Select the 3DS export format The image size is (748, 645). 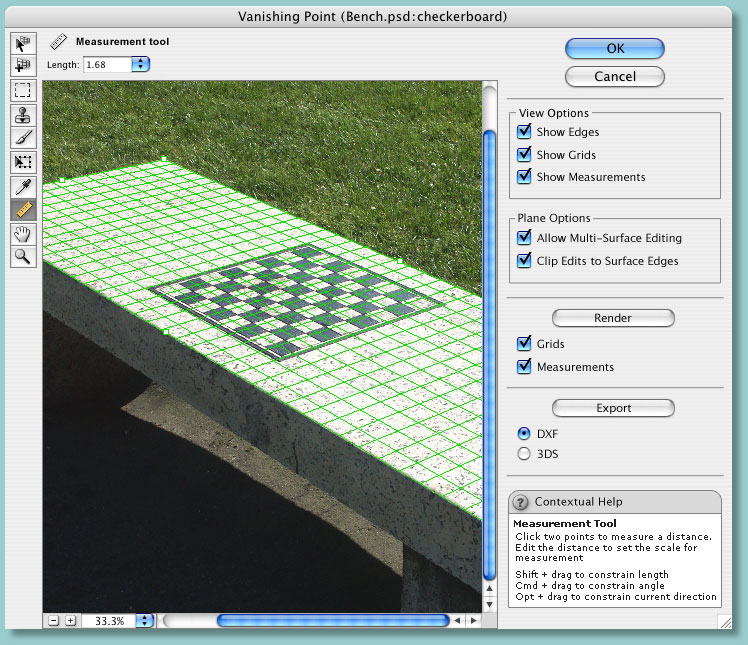coord(523,454)
